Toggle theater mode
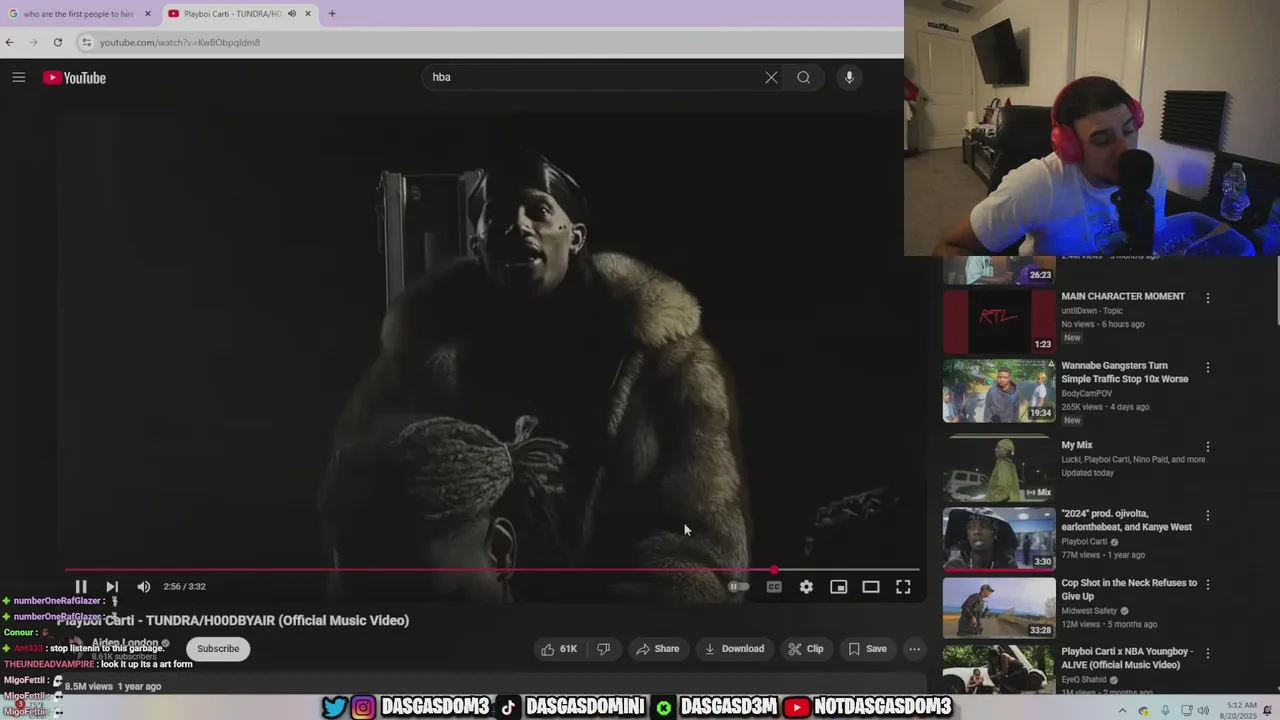1280x720 pixels. click(x=871, y=587)
